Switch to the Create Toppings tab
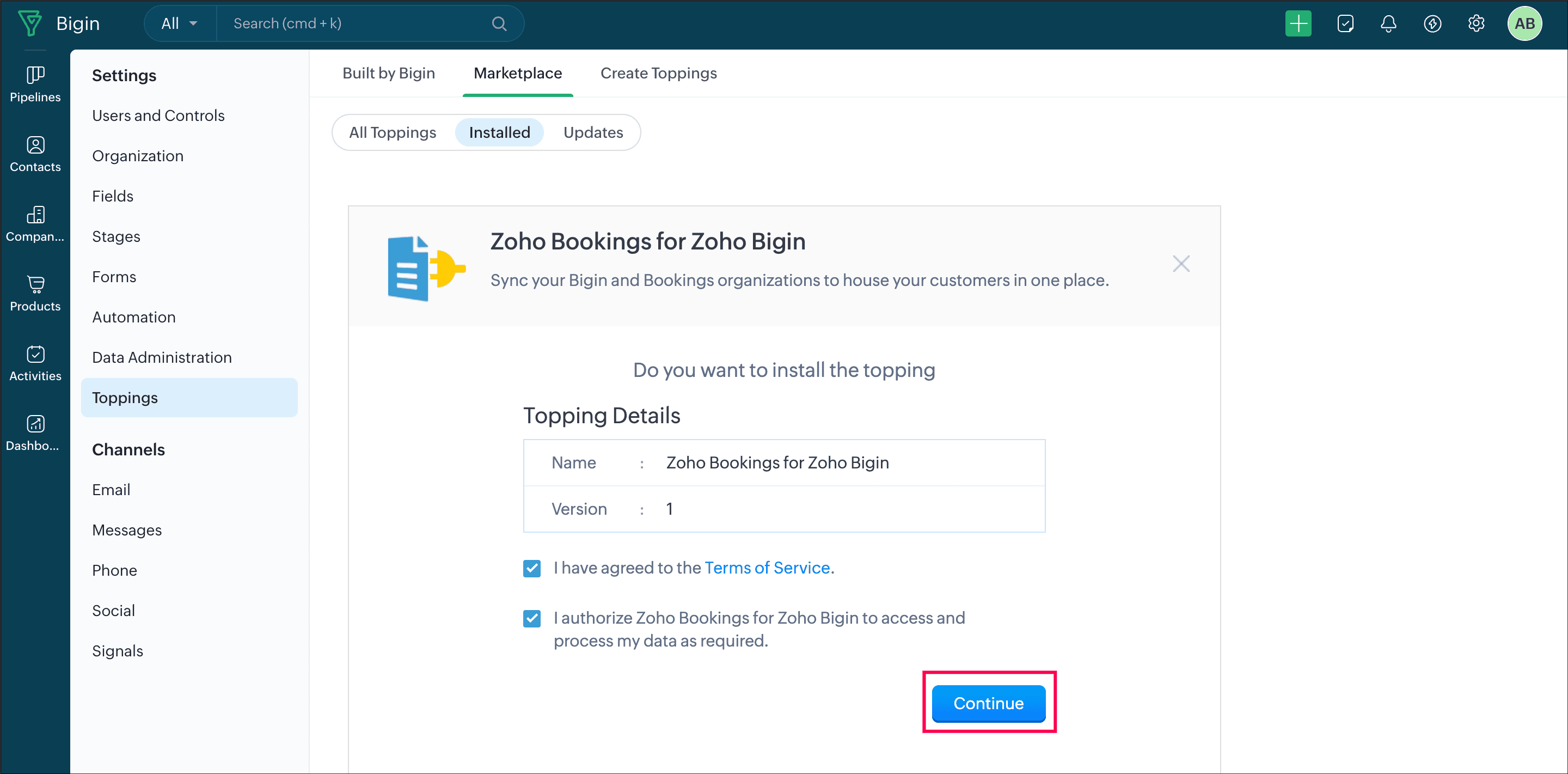Image resolution: width=1568 pixels, height=774 pixels. (x=658, y=73)
